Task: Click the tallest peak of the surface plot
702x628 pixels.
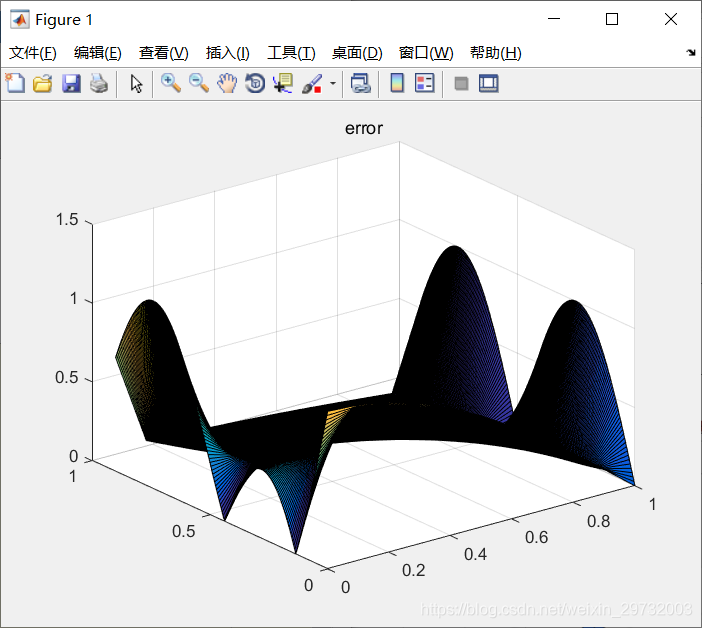Action: click(x=455, y=248)
